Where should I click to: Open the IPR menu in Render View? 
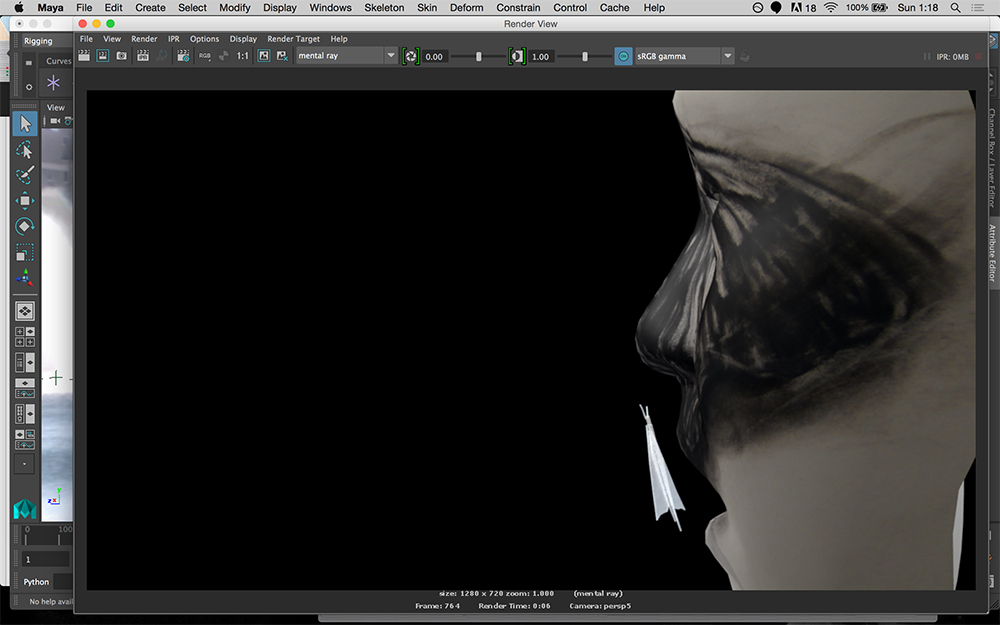pos(174,39)
